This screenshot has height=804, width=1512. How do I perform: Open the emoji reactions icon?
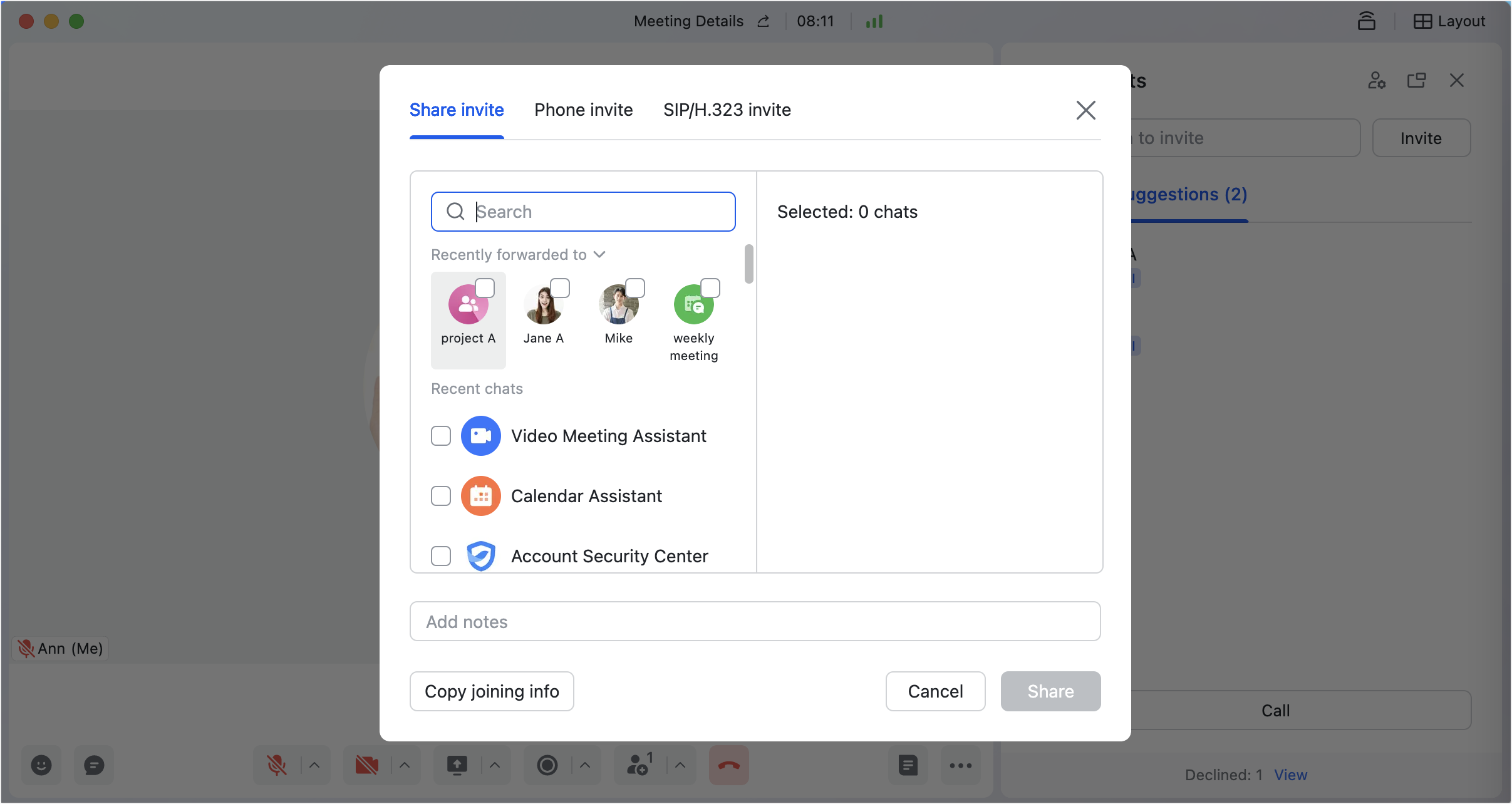pyautogui.click(x=41, y=765)
